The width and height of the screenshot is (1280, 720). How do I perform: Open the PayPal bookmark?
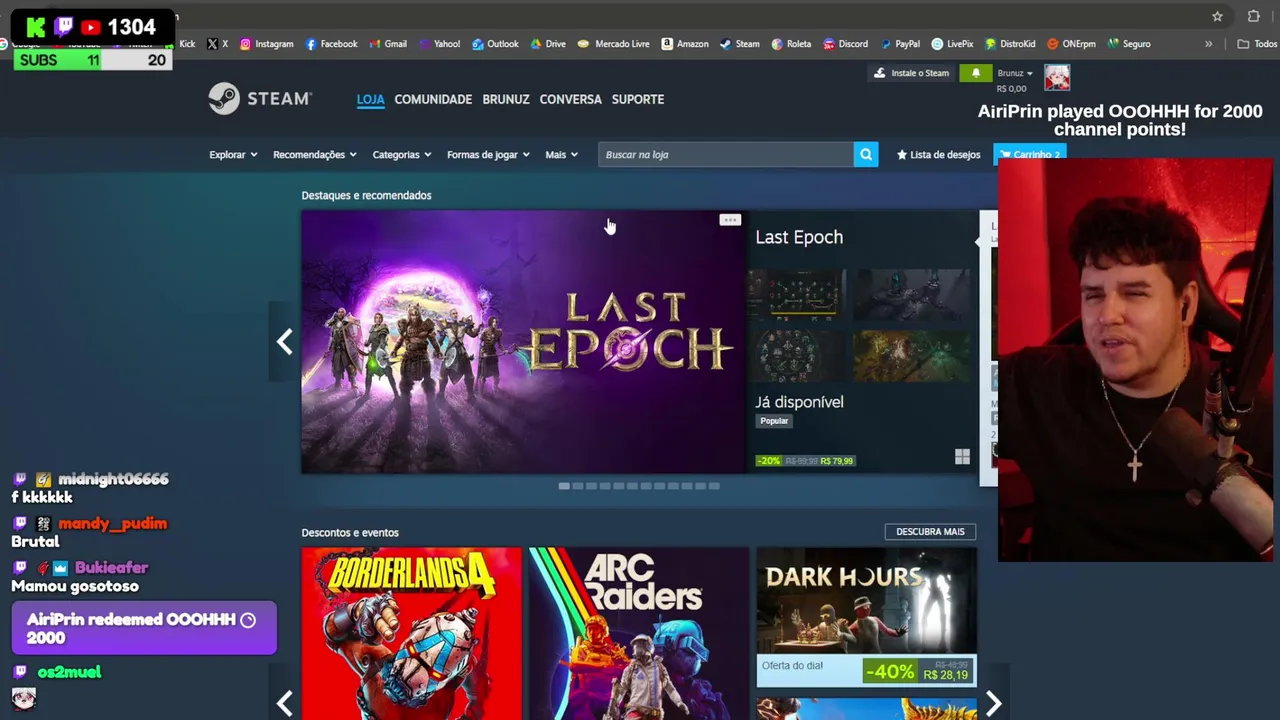(899, 44)
